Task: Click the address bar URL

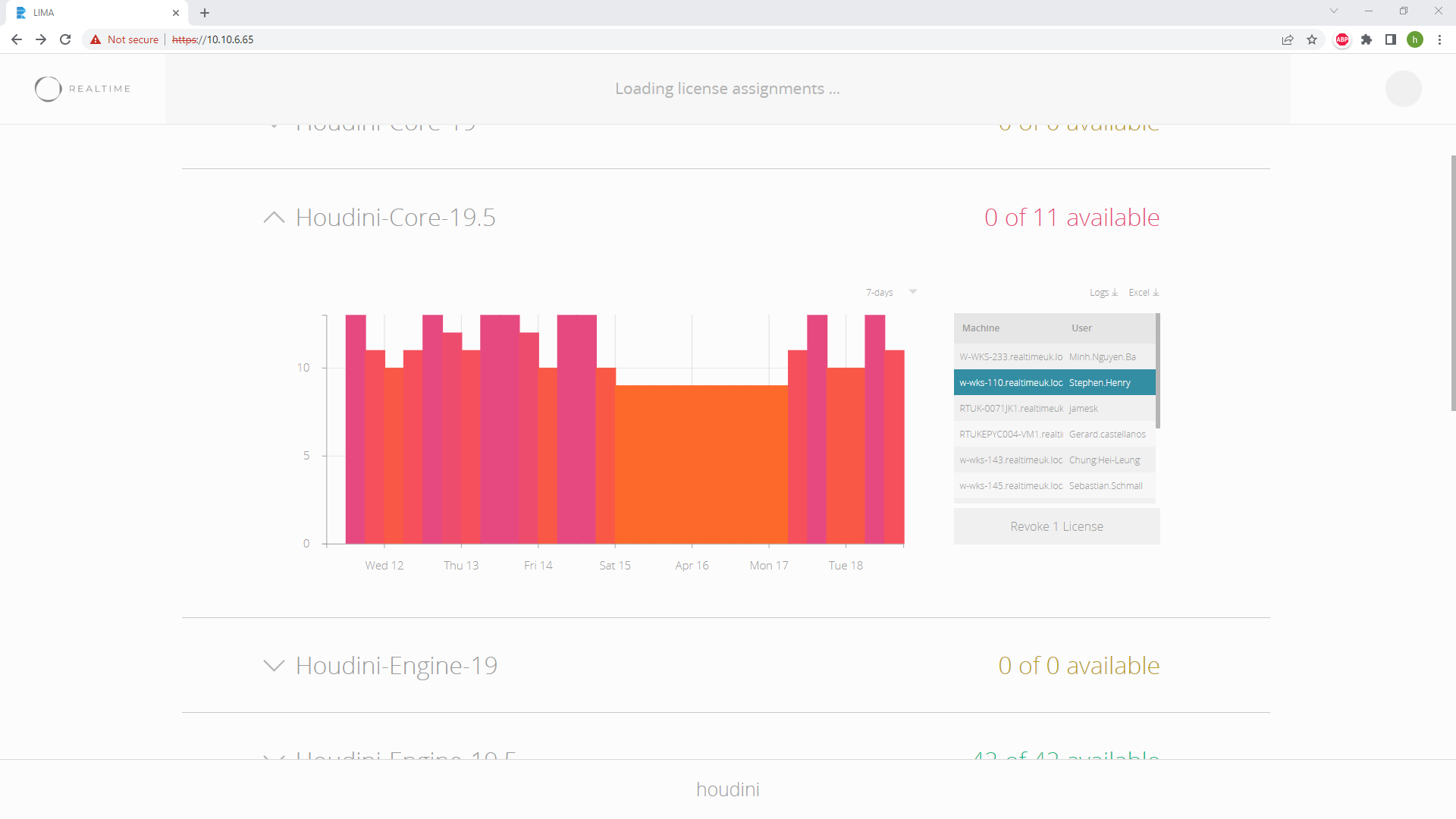Action: 213,39
